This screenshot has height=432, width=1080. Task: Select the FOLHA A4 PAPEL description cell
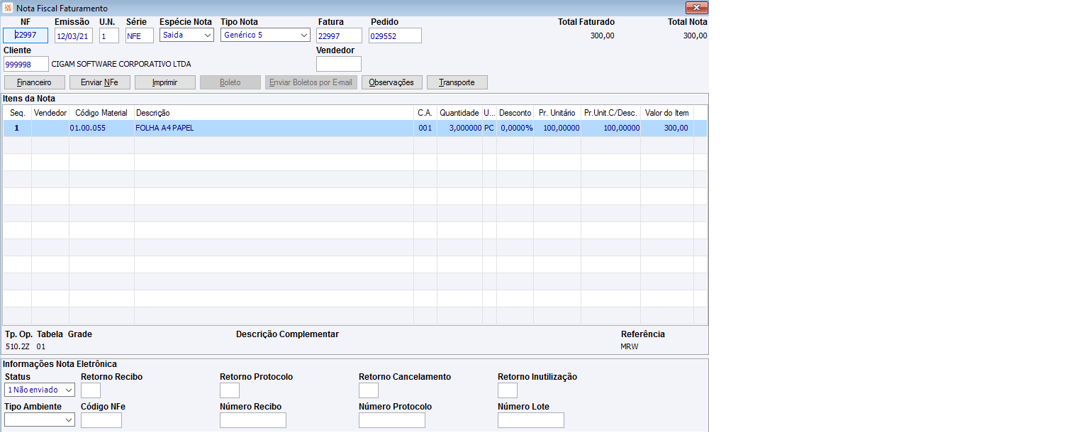[274, 128]
